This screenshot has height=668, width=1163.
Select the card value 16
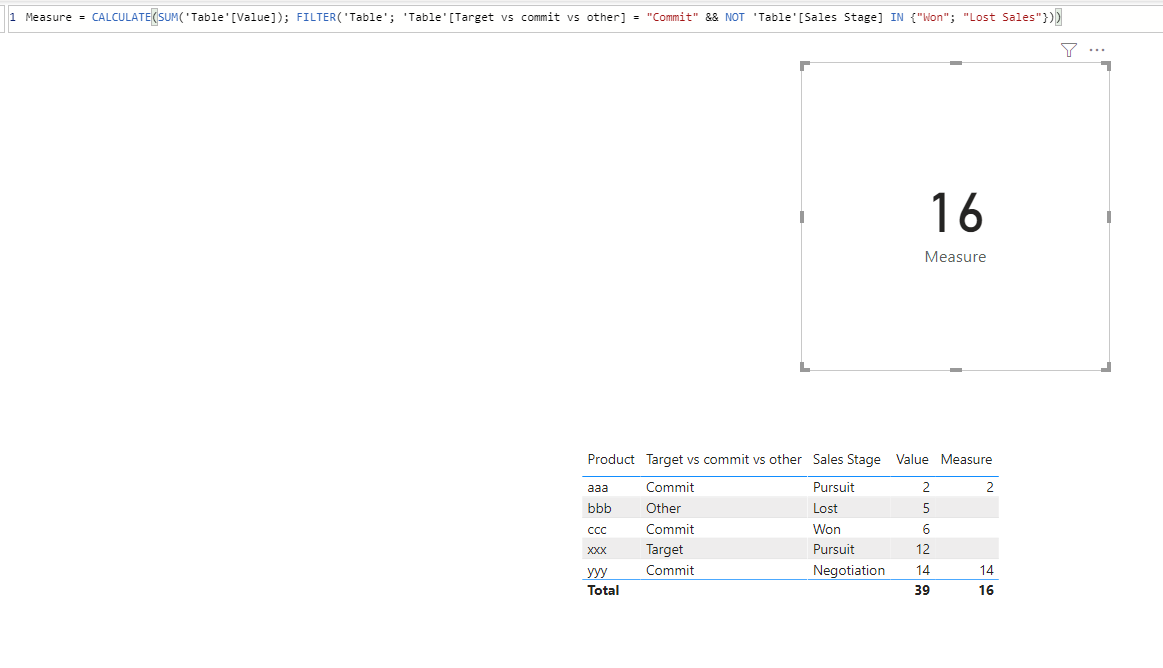pyautogui.click(x=956, y=214)
